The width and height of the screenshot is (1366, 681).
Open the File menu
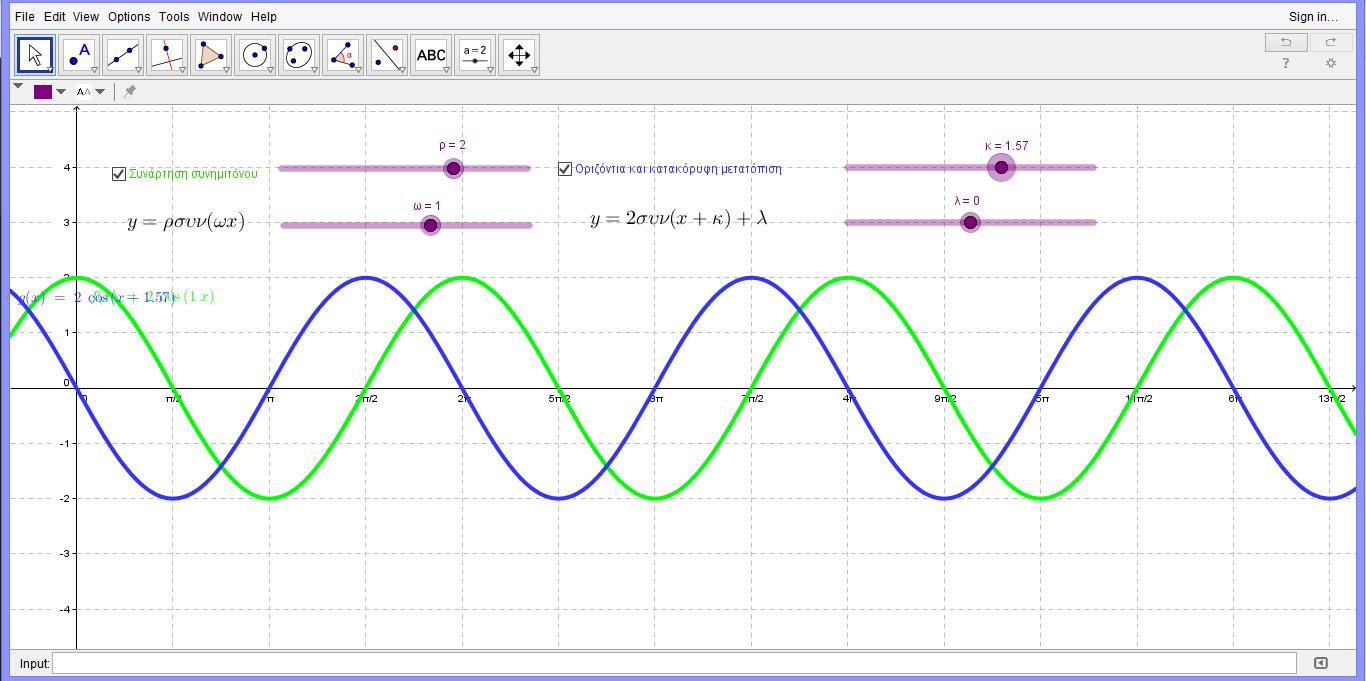click(25, 17)
